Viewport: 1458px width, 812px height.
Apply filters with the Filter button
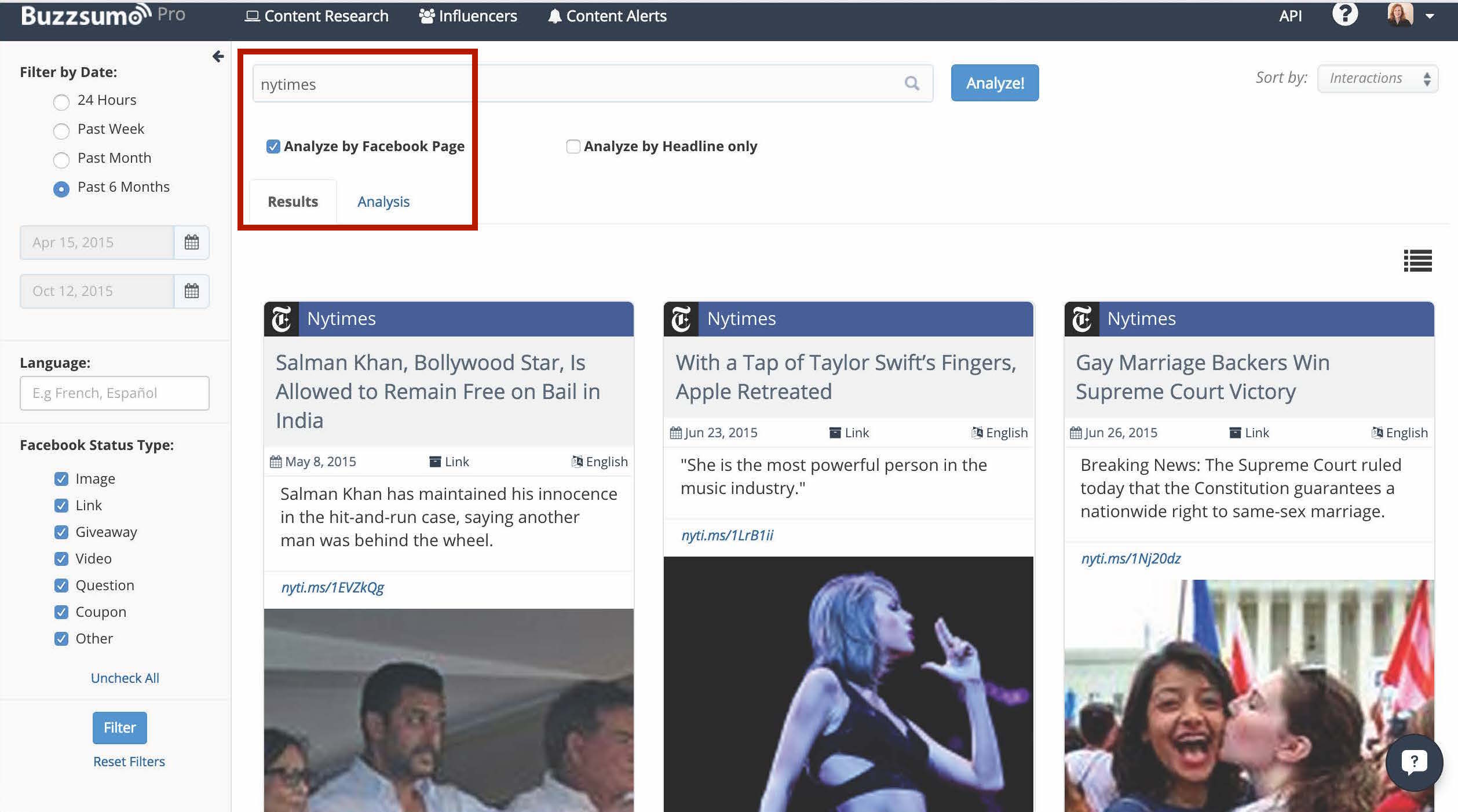tap(120, 727)
